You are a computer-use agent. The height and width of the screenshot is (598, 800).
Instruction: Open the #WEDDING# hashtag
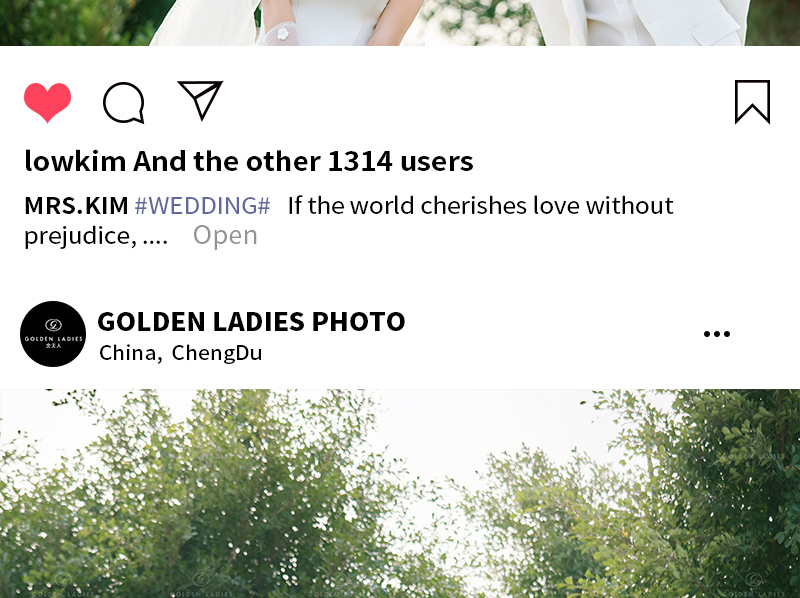click(x=202, y=206)
